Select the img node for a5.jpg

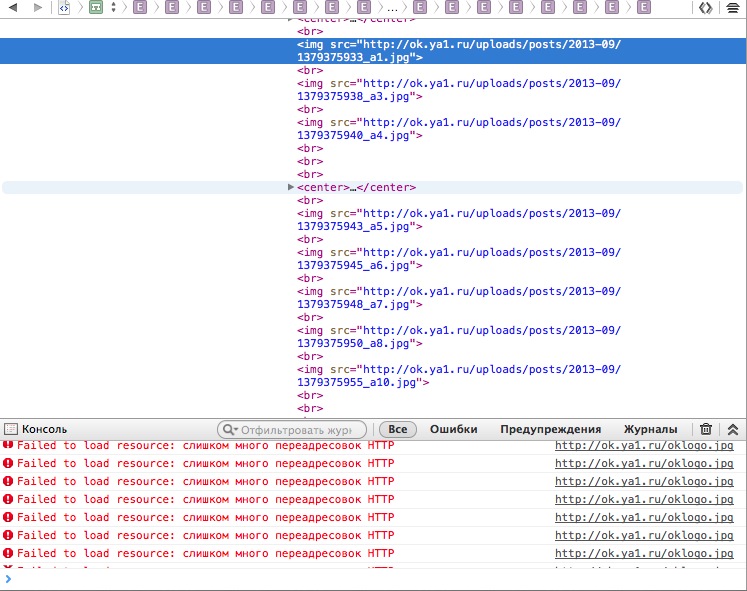pyautogui.click(x=458, y=220)
